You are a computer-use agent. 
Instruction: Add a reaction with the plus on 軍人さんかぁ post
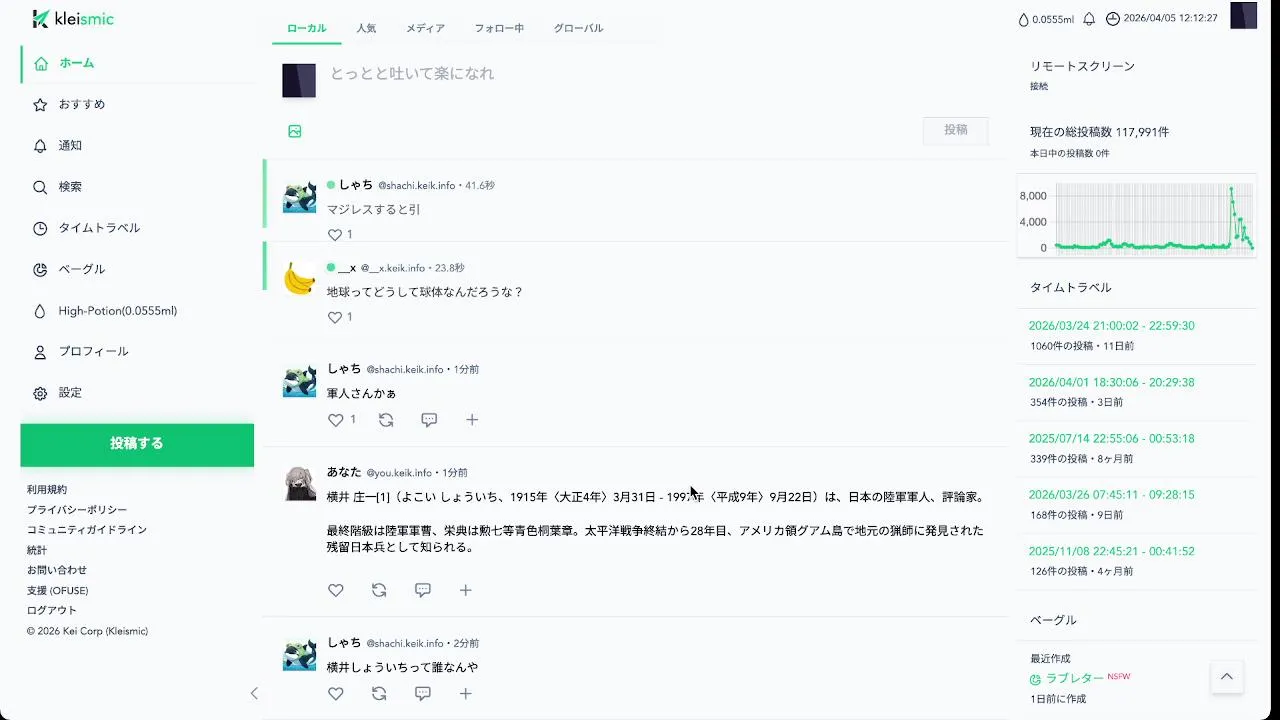(x=472, y=420)
